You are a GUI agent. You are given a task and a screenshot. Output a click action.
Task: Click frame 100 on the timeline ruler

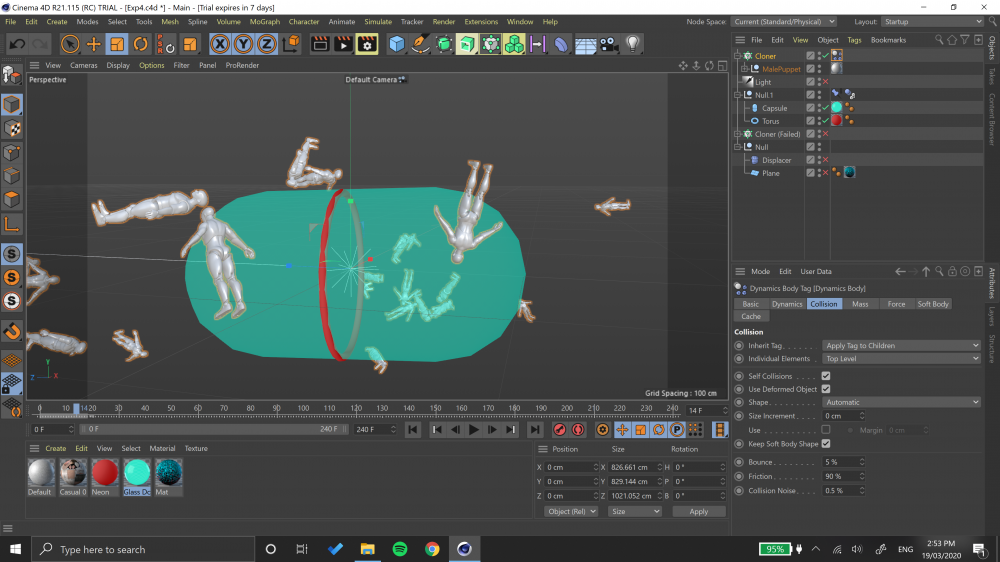point(303,408)
